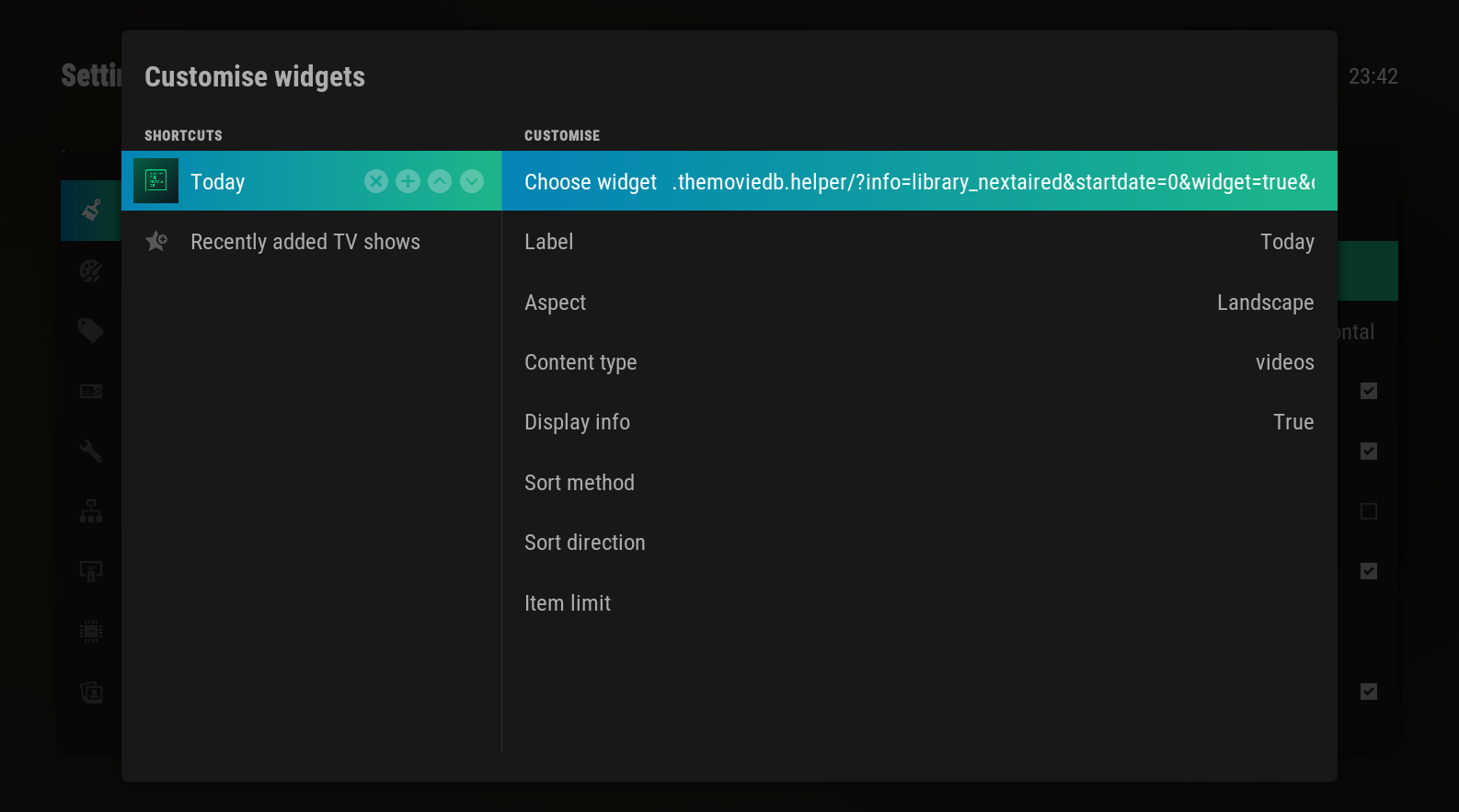Click the Today label value
1459x812 pixels.
1287,242
